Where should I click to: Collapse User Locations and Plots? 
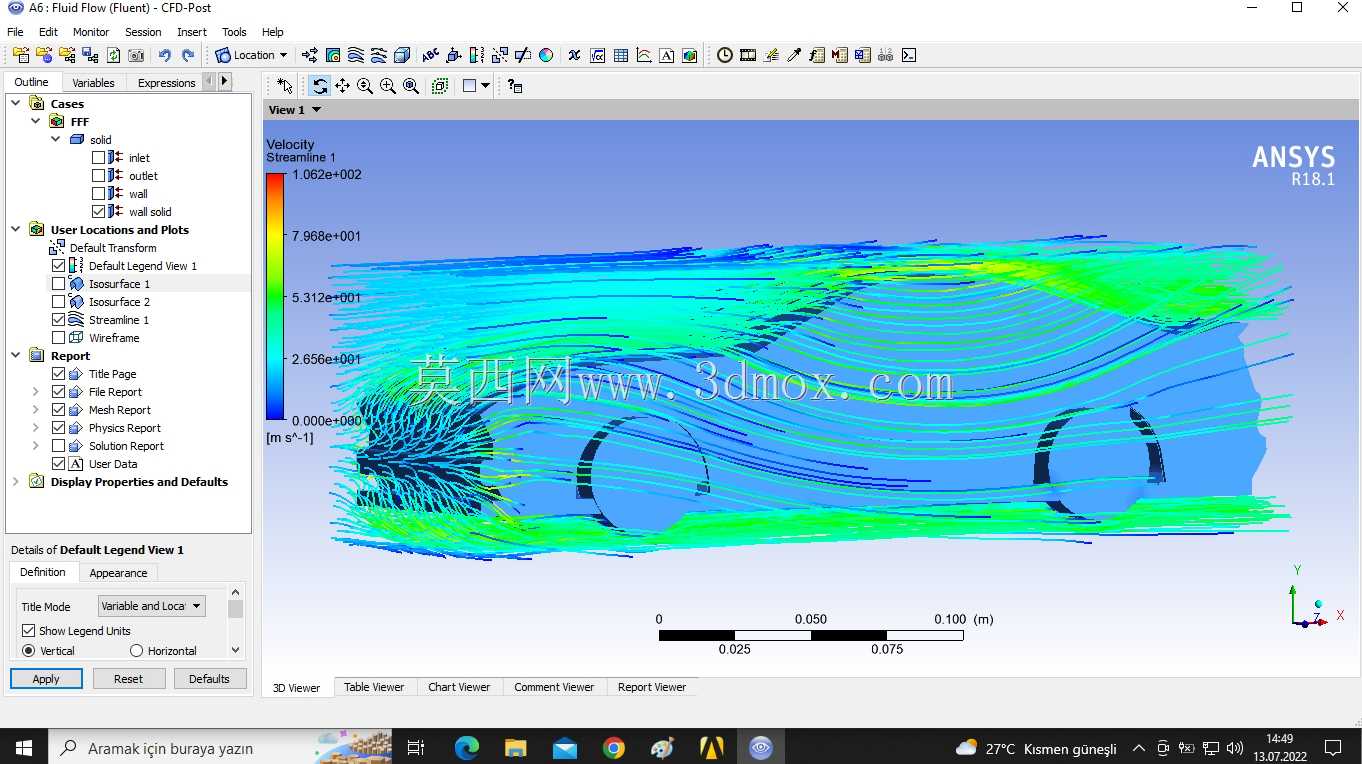pyautogui.click(x=16, y=229)
